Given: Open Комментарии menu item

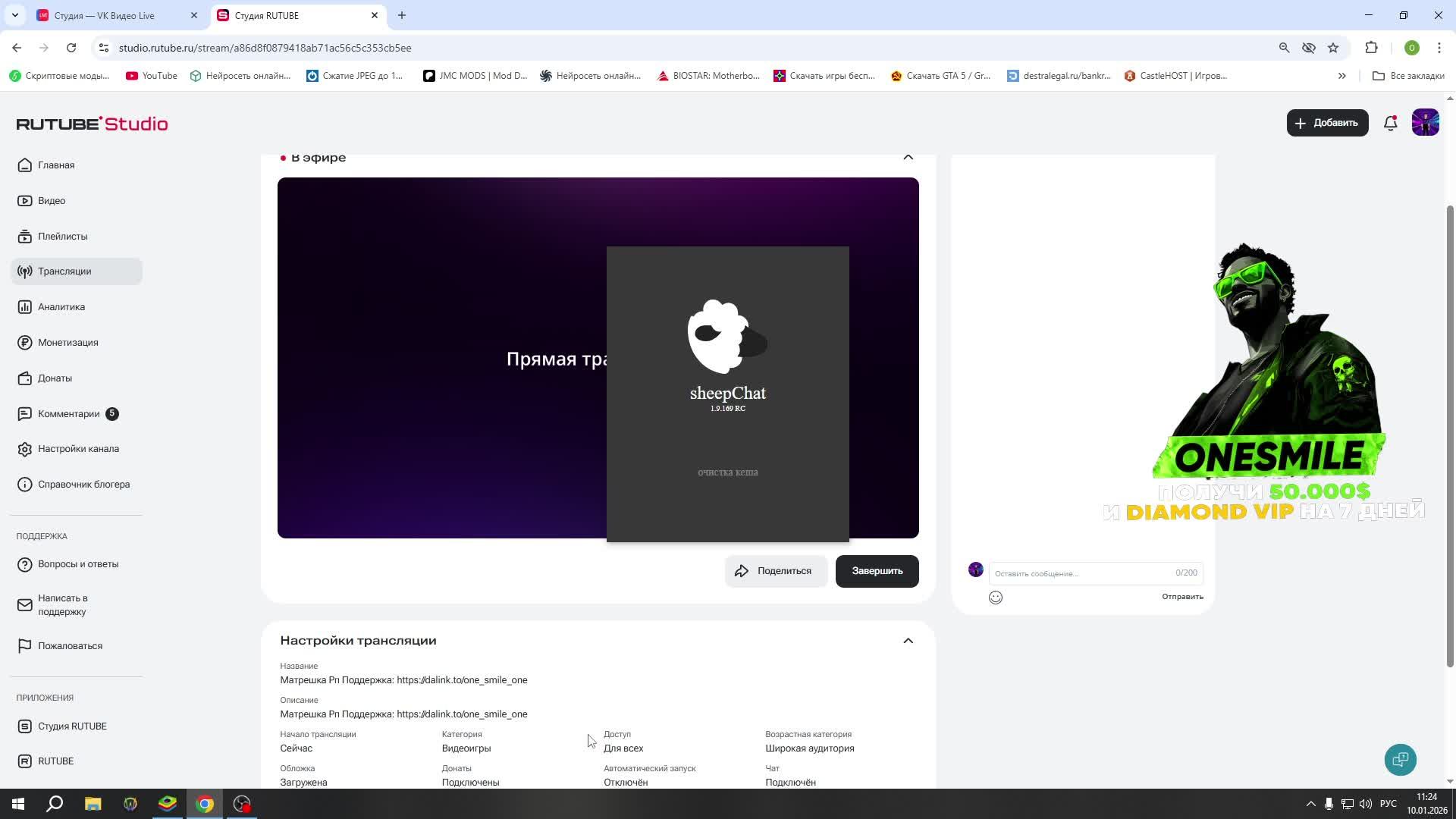Looking at the screenshot, I should 68,414.
